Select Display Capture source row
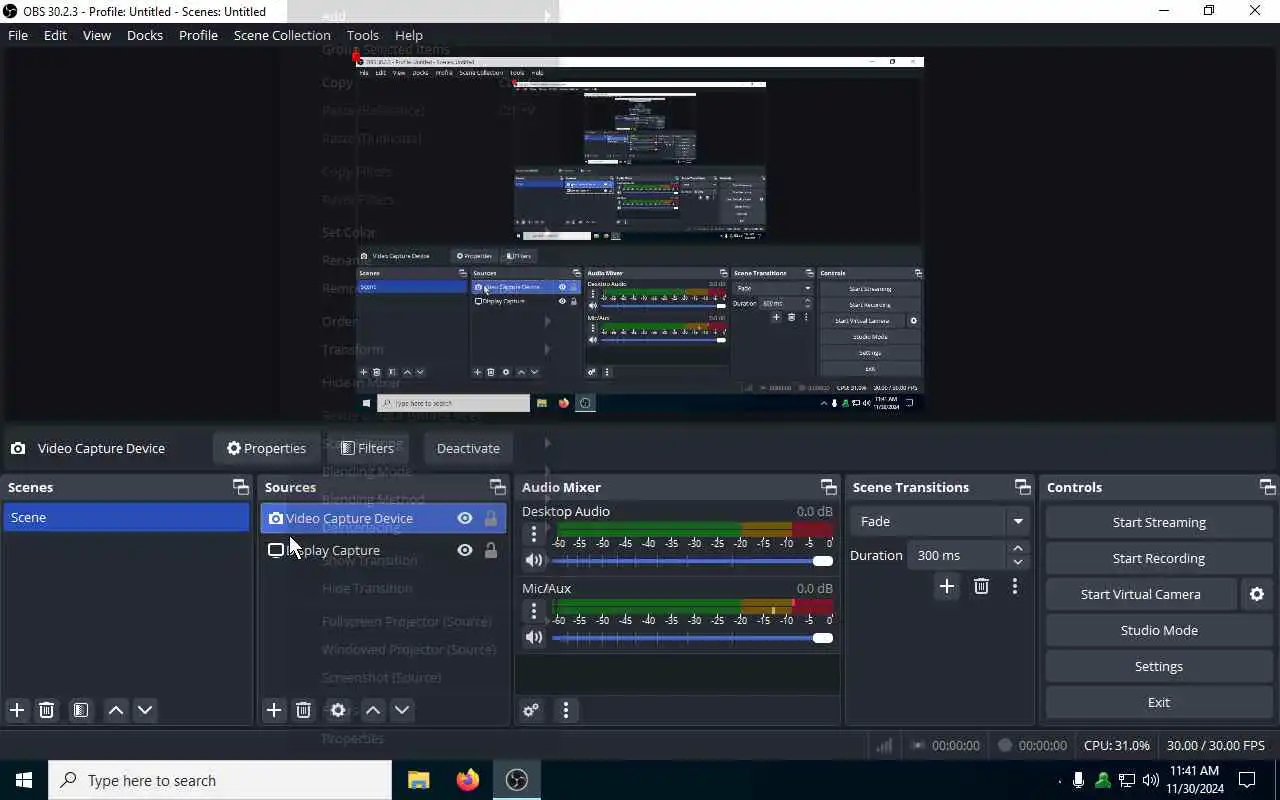Screen dimensions: 1280x800 click(x=383, y=550)
